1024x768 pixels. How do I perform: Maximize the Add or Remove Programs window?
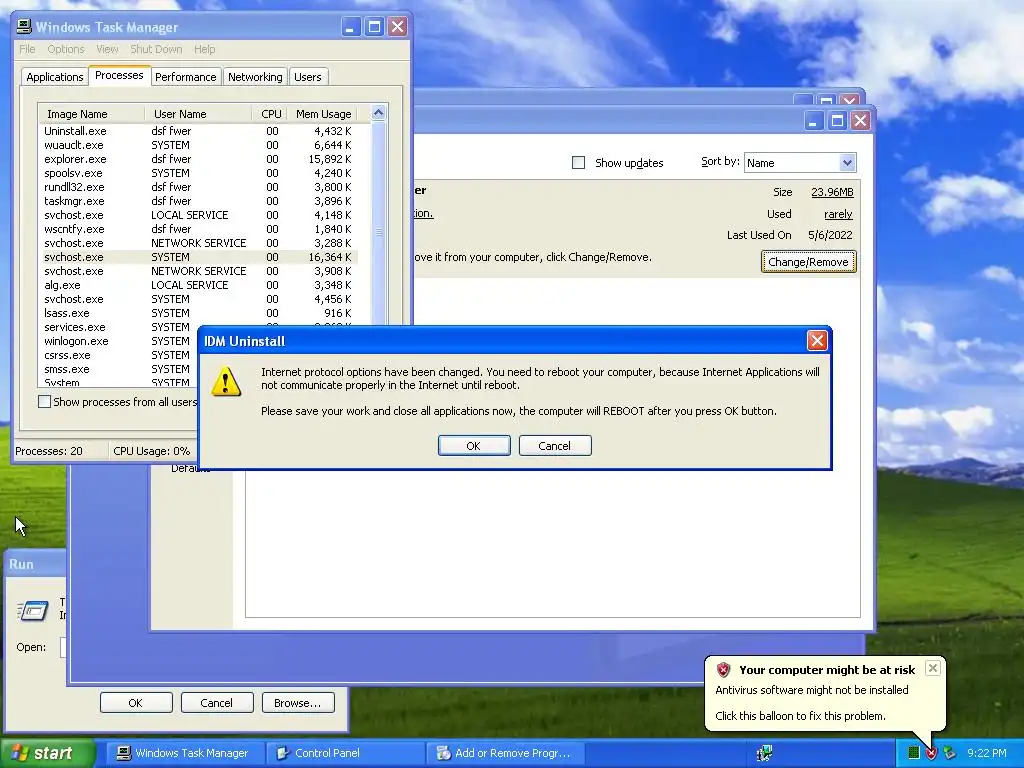pyautogui.click(x=837, y=121)
